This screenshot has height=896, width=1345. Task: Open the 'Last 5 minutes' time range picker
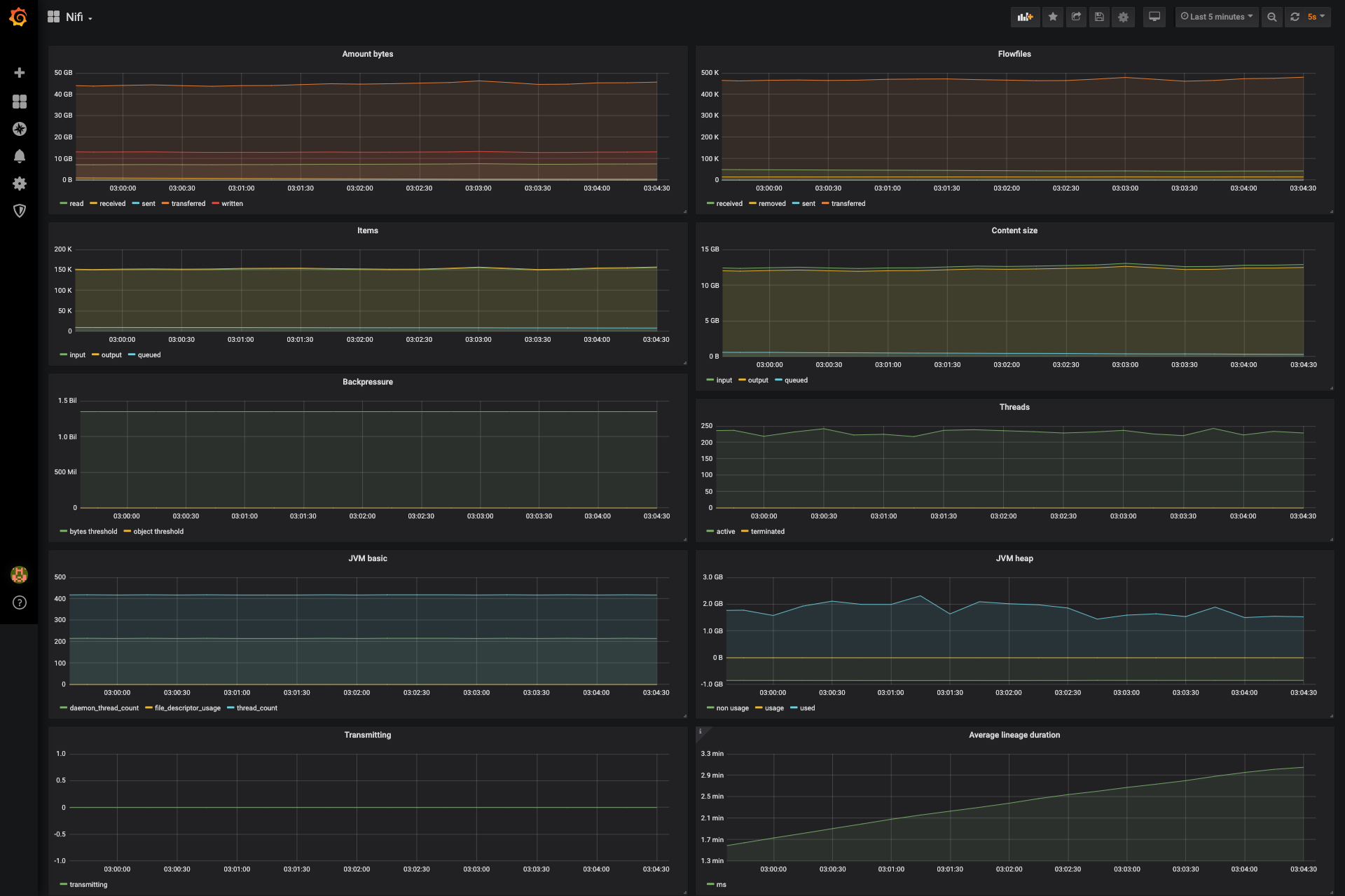pyautogui.click(x=1217, y=17)
